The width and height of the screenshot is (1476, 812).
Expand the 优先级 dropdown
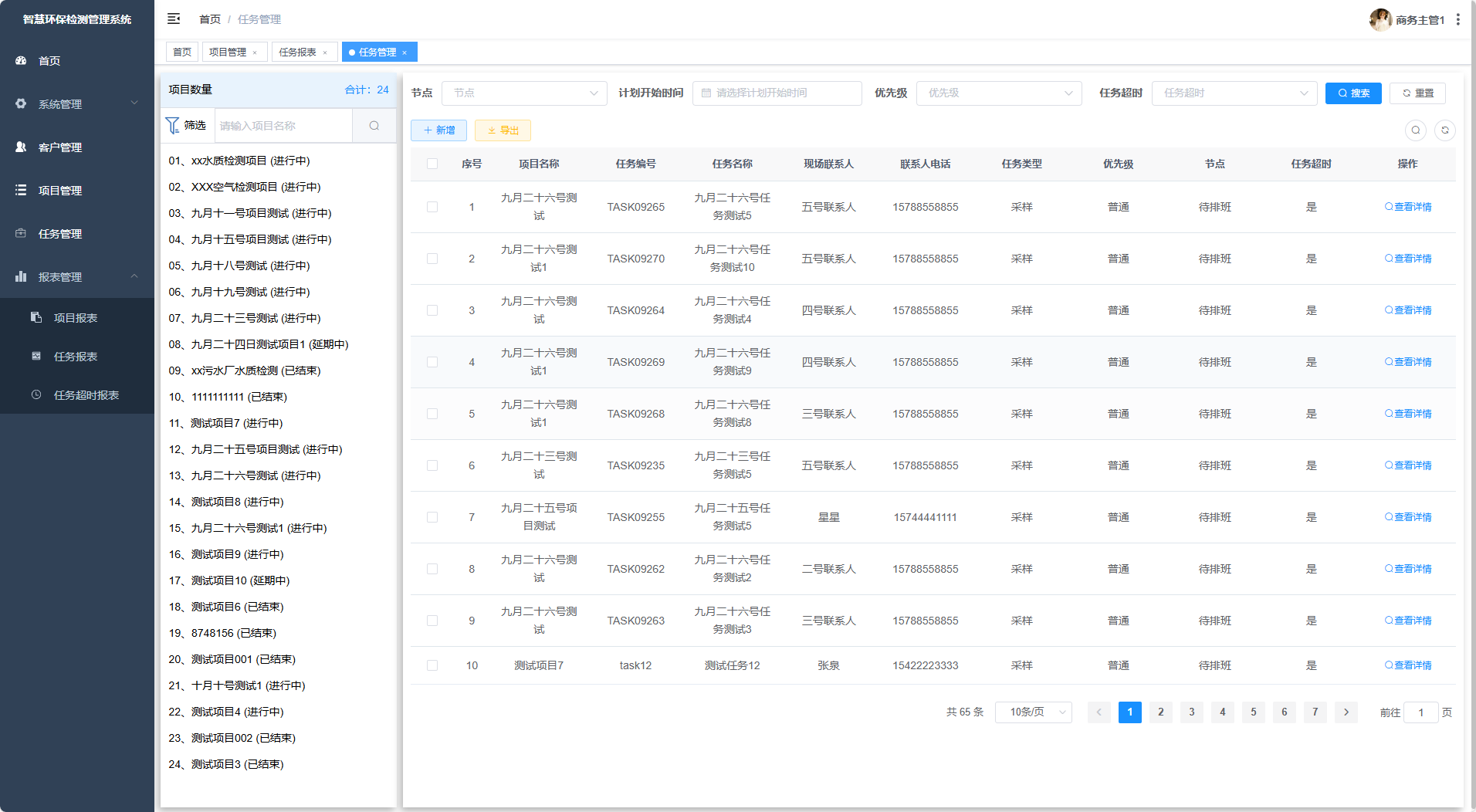(x=999, y=93)
